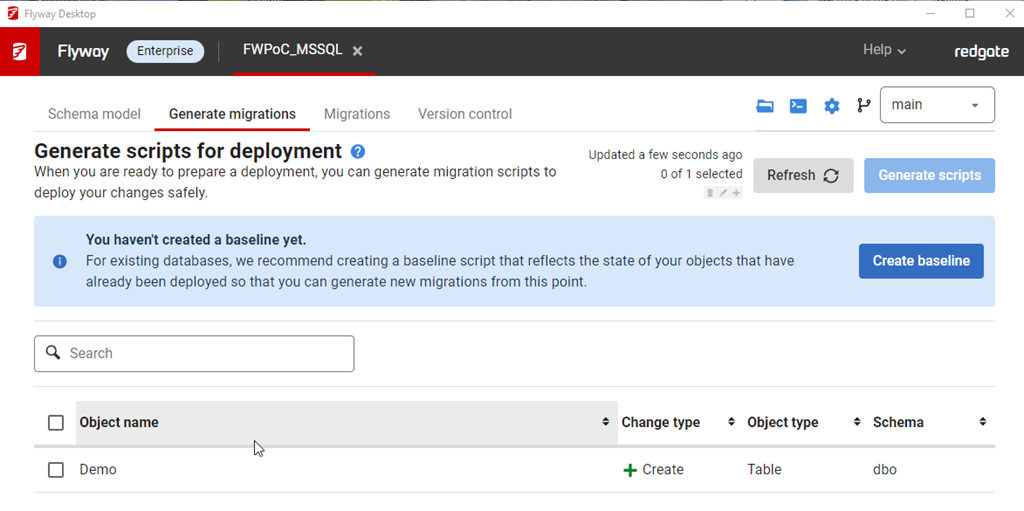Click the red Flyway logo icon

coord(20,52)
